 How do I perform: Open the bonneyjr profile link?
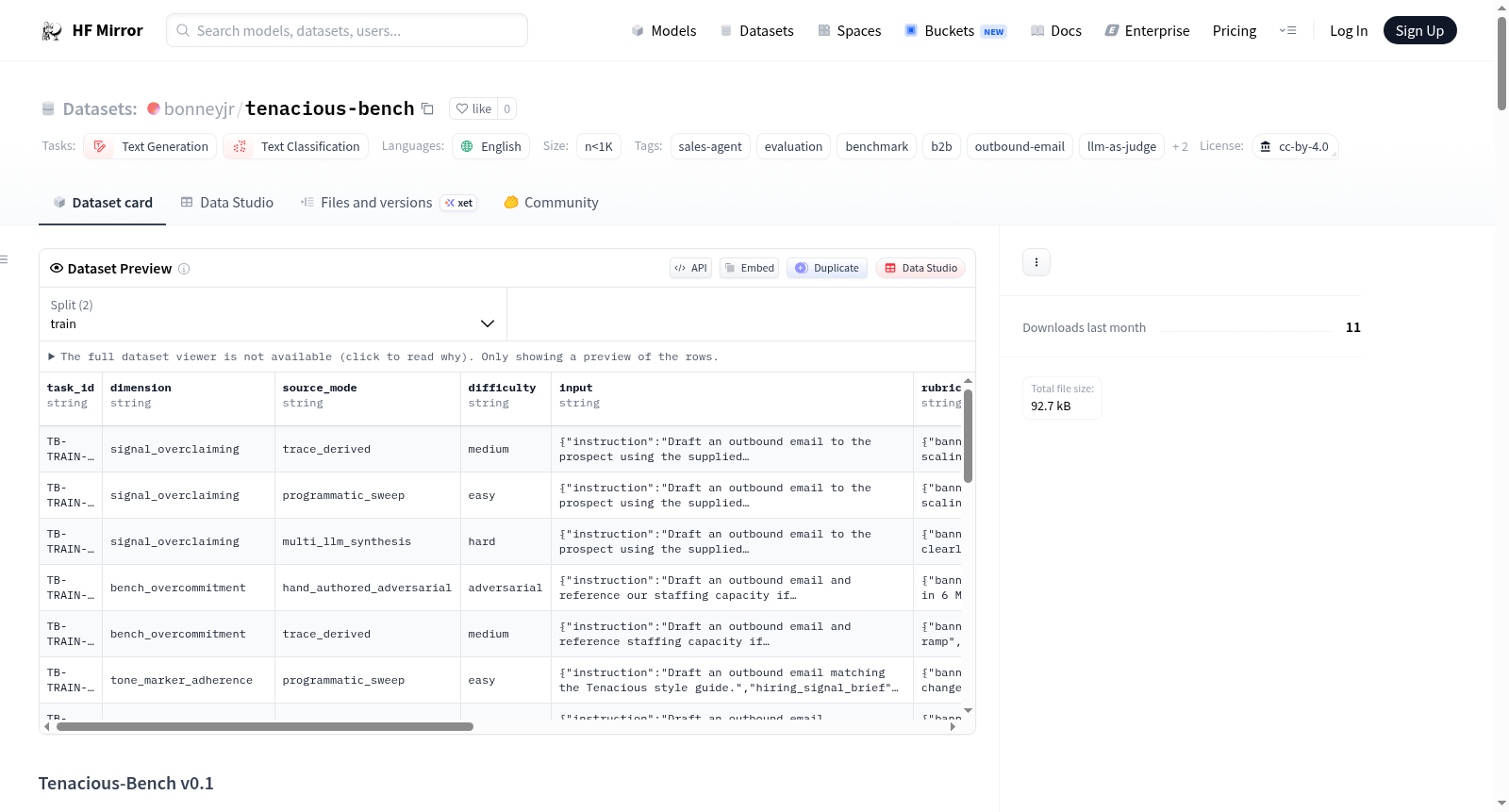point(199,108)
